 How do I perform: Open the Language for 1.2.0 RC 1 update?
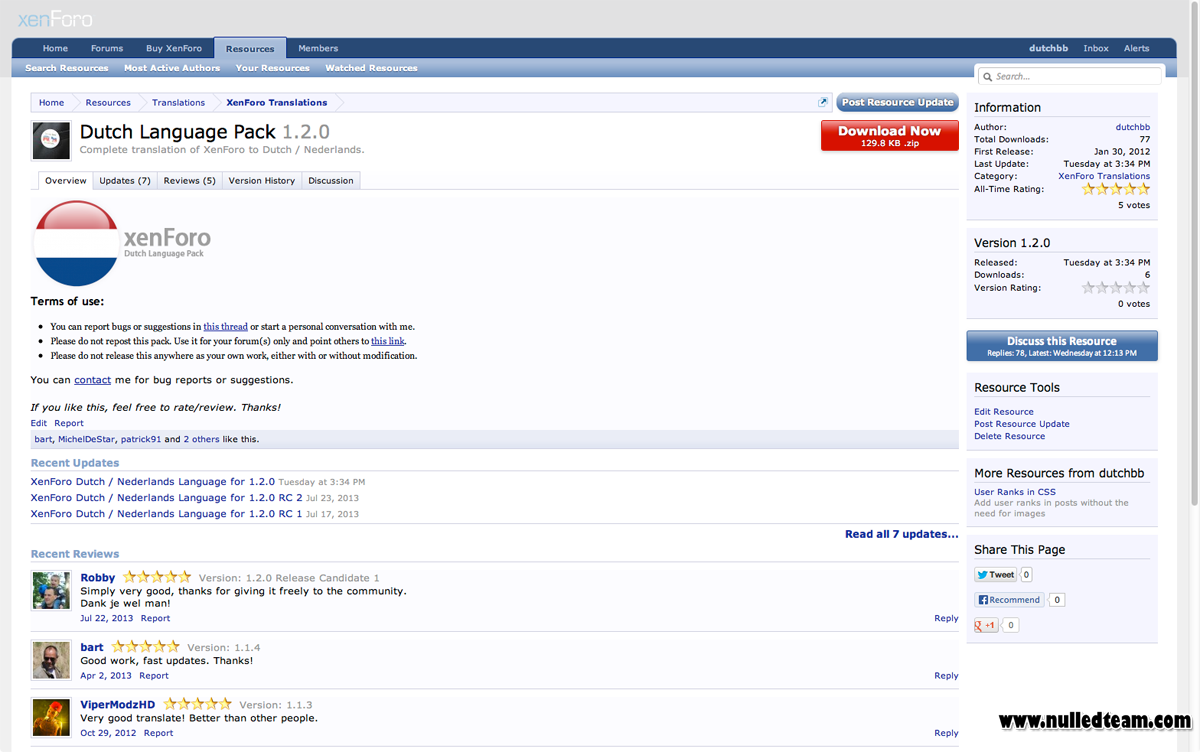click(x=166, y=514)
